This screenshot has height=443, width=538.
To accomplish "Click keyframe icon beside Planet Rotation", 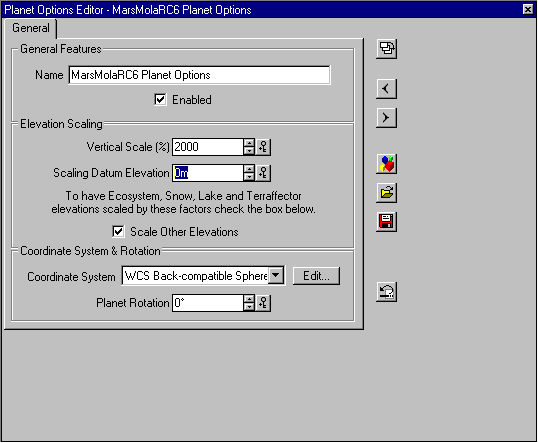I will click(263, 303).
